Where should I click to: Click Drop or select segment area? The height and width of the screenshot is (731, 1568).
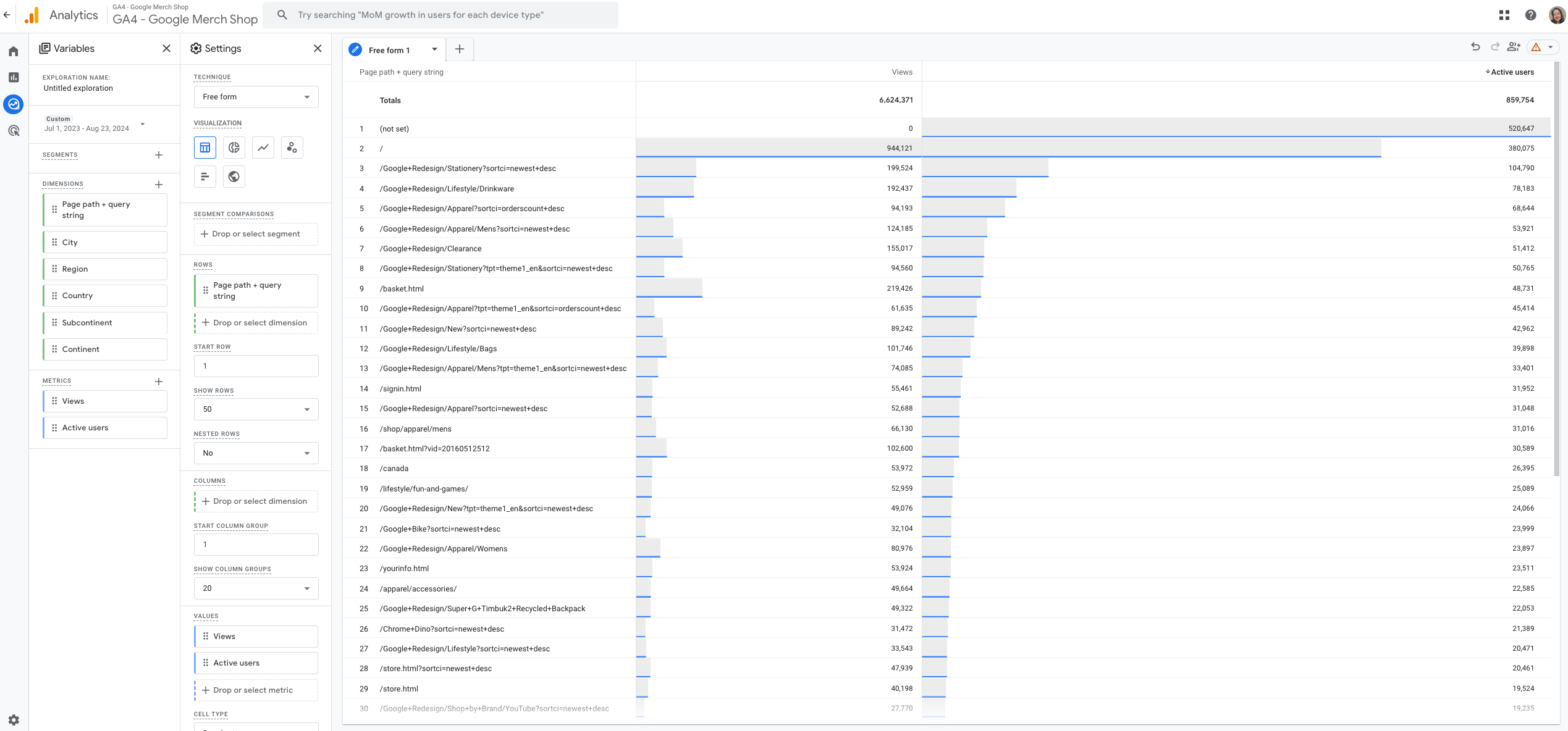pyautogui.click(x=256, y=234)
